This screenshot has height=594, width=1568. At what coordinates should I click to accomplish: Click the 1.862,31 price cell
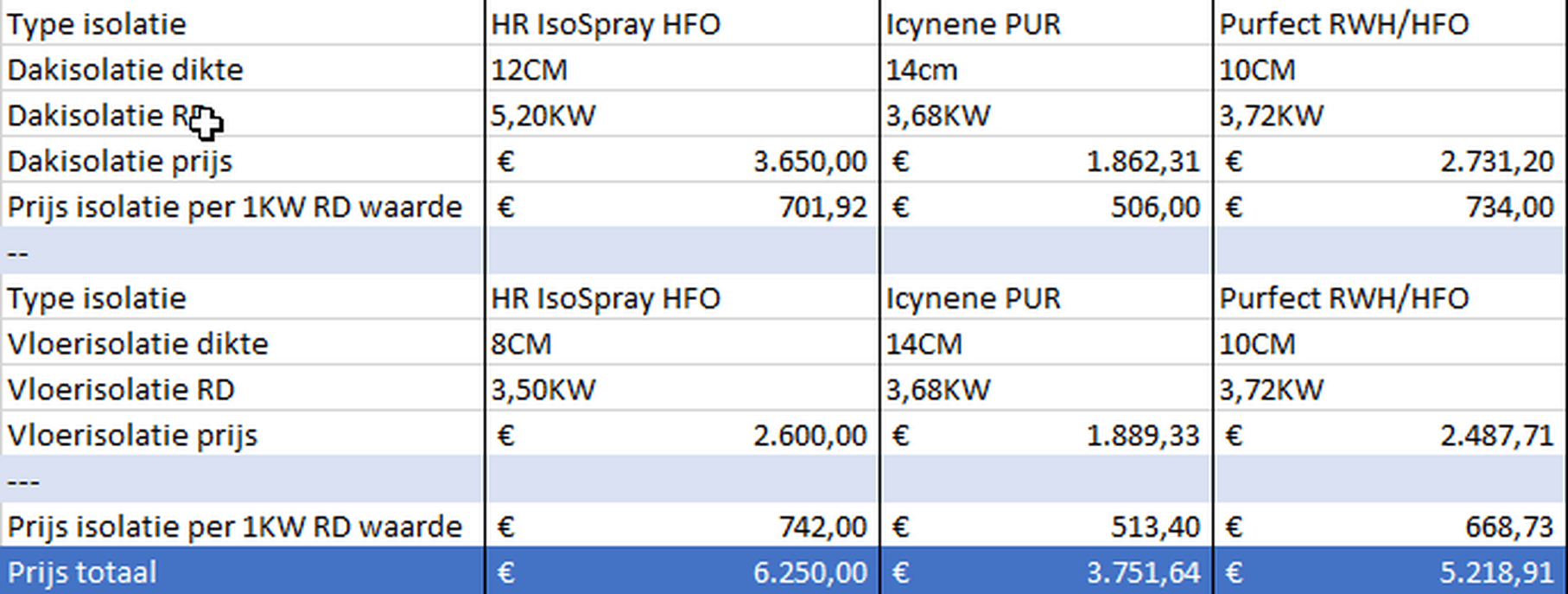[x=1046, y=161]
